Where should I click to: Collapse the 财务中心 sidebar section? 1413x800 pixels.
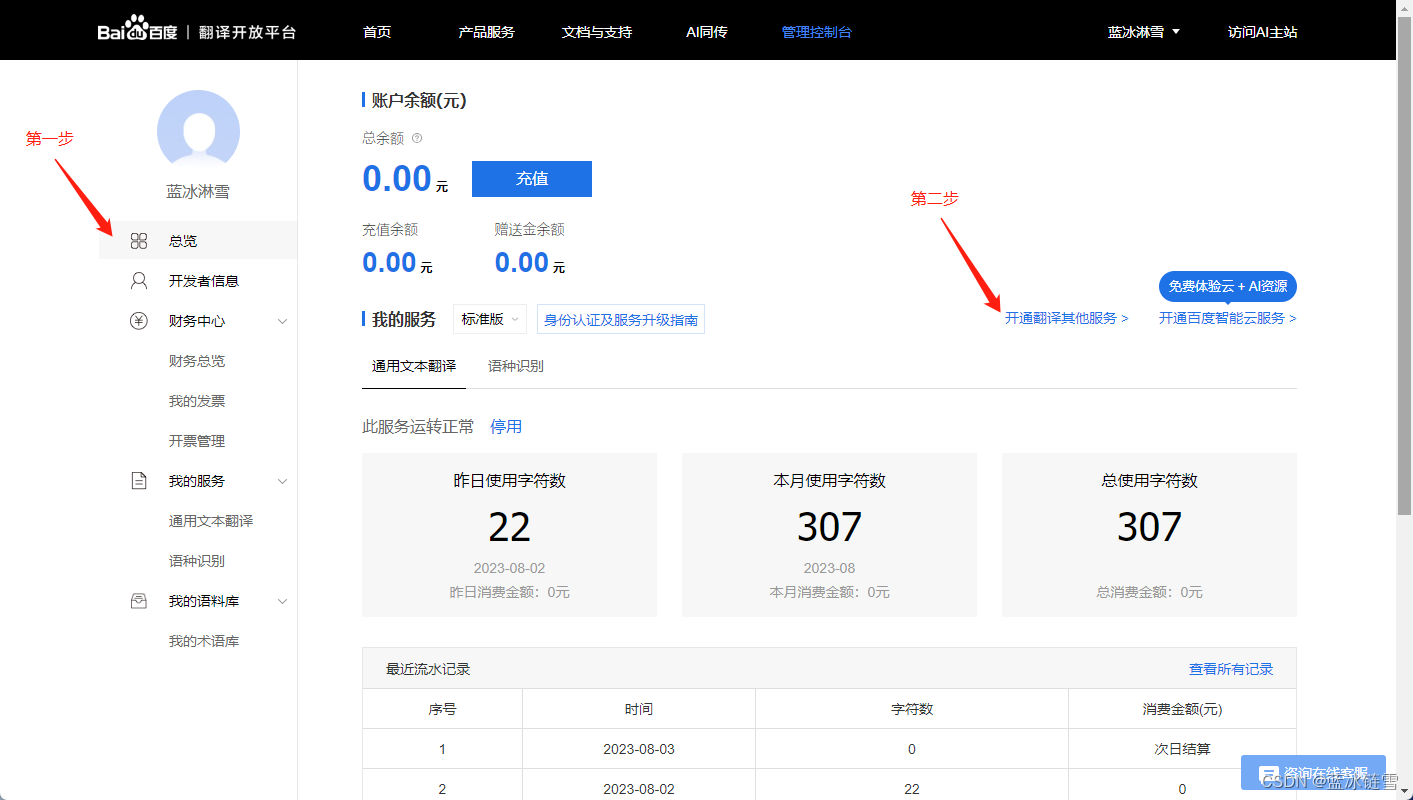(282, 321)
